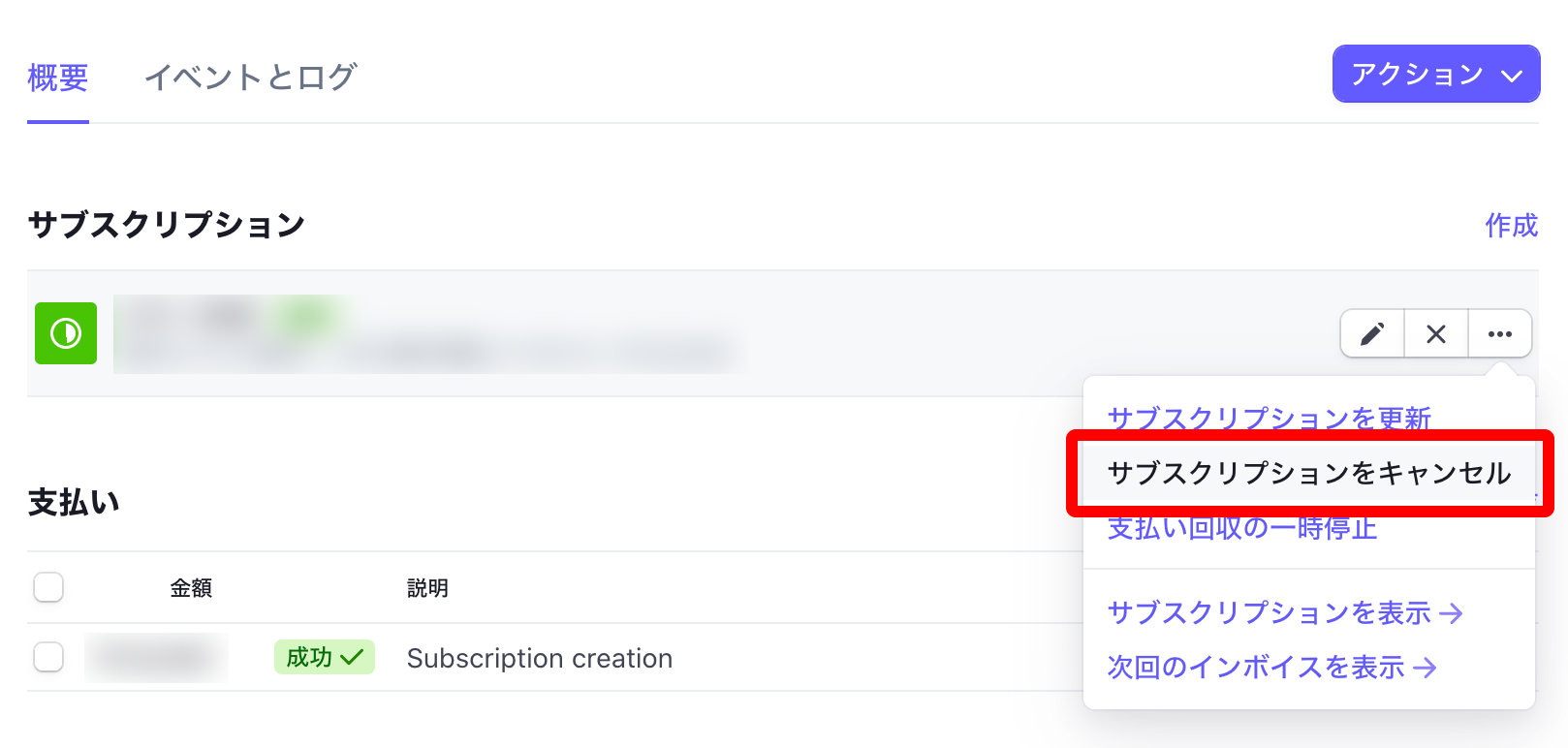The image size is (1568, 748).
Task: Open the 次回のインボイスを表示 link
Action: (x=1271, y=668)
